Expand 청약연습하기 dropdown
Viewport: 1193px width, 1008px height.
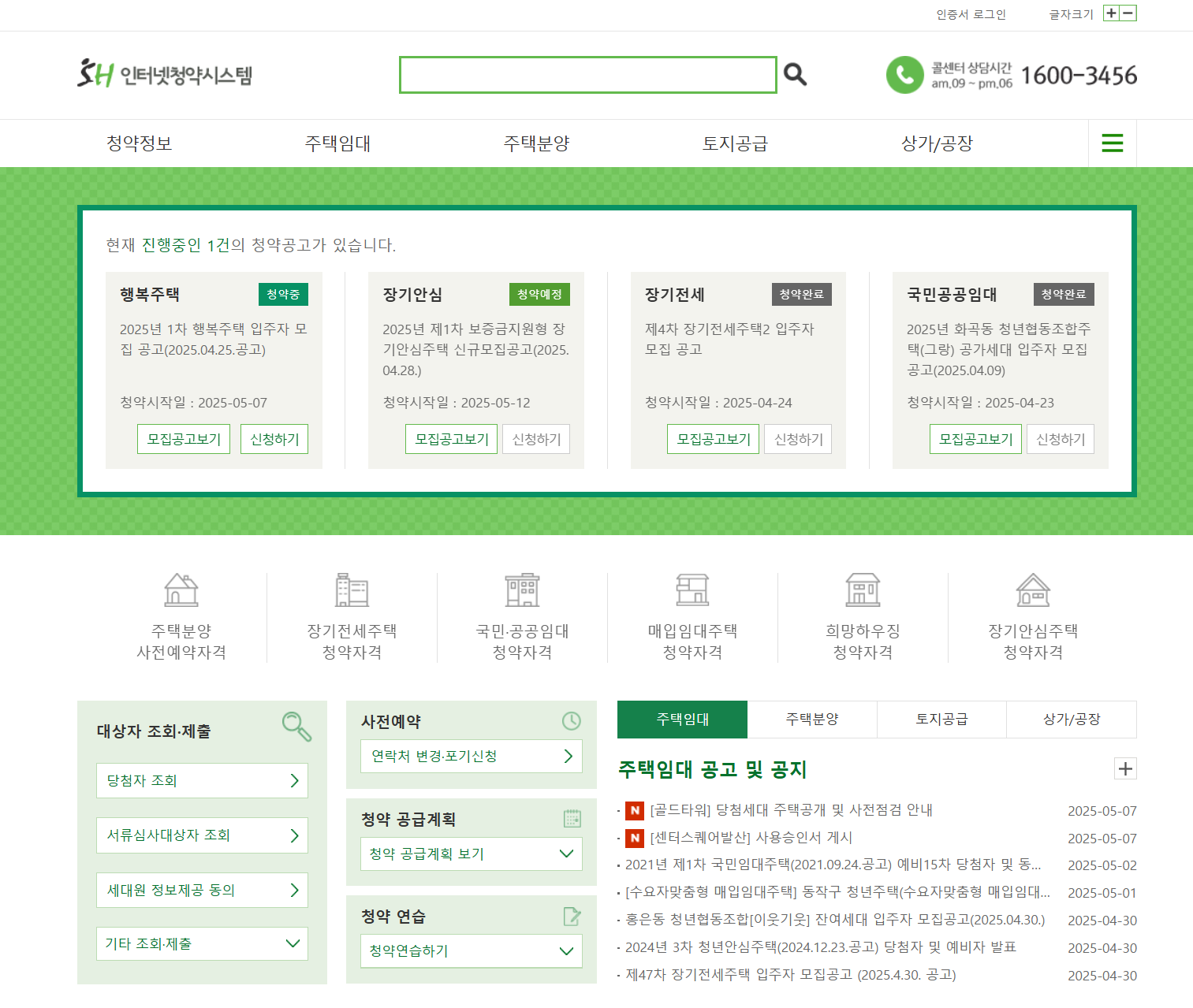pos(472,950)
